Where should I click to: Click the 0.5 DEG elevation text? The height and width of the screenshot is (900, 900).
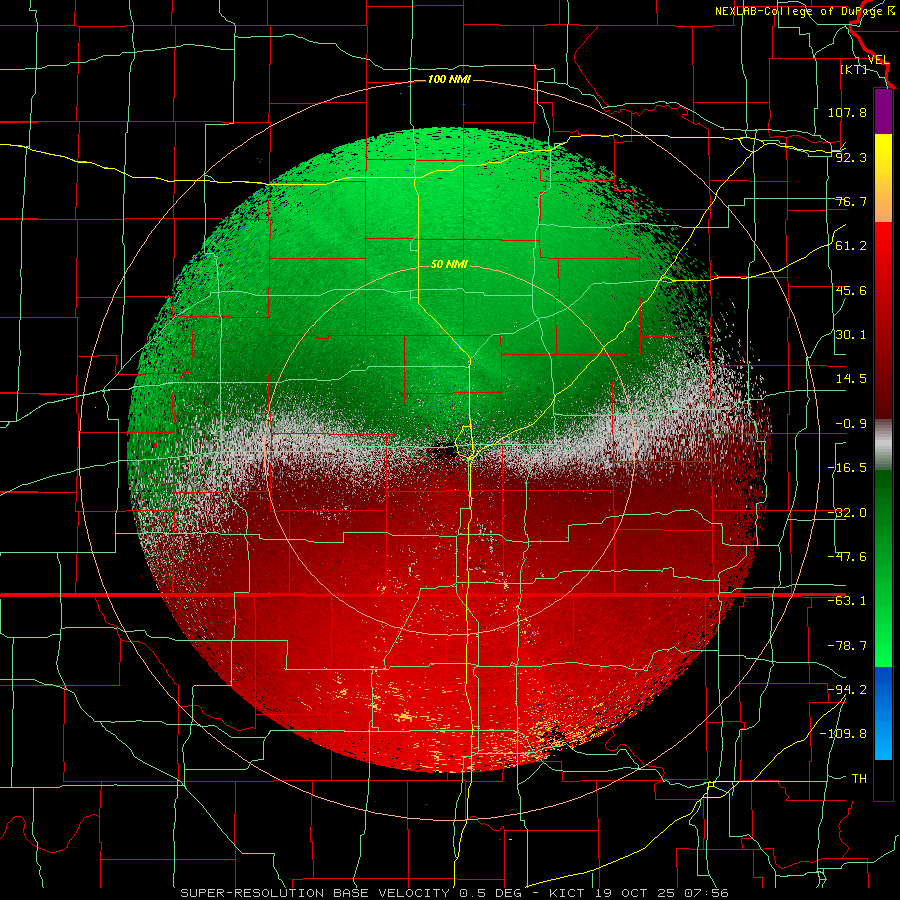pyautogui.click(x=490, y=893)
